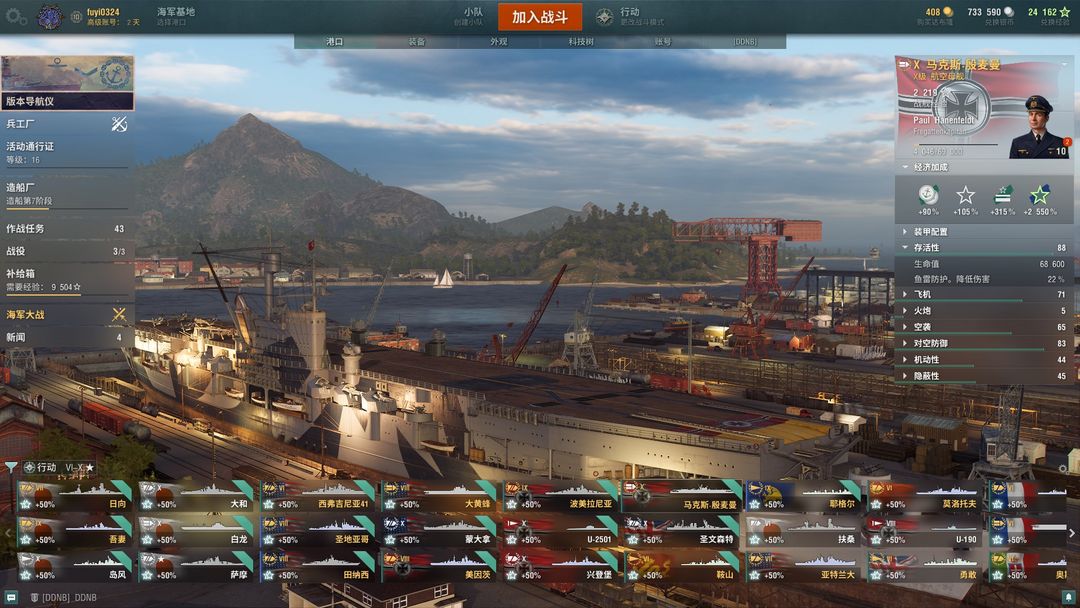Select the 大和 Yamato ship card
The width and height of the screenshot is (1080, 608).
196,496
